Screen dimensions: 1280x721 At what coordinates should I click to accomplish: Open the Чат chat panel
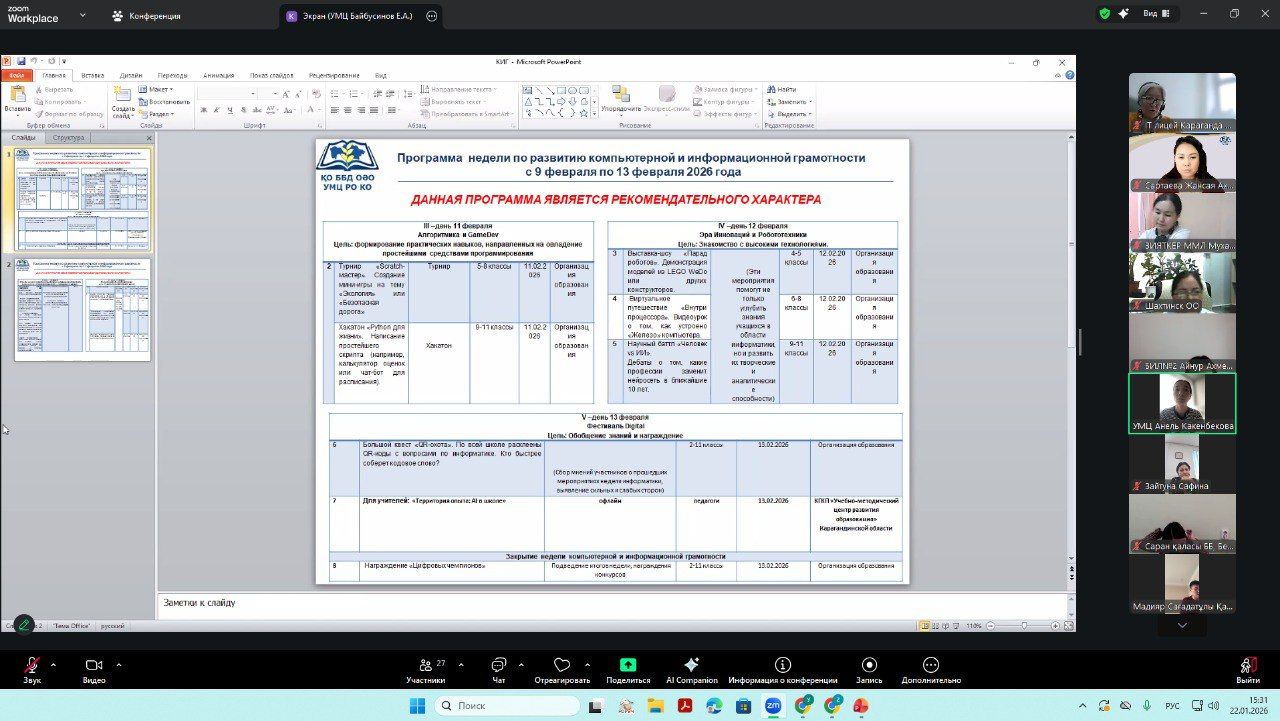coord(498,667)
